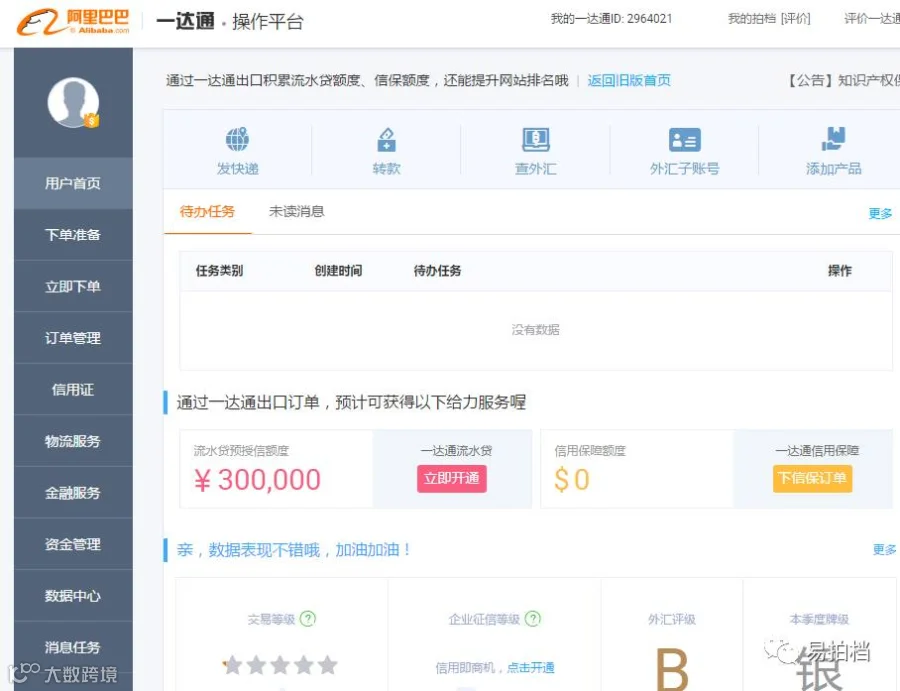
Task: Click 更多 link beside the task tabs
Action: (x=880, y=213)
